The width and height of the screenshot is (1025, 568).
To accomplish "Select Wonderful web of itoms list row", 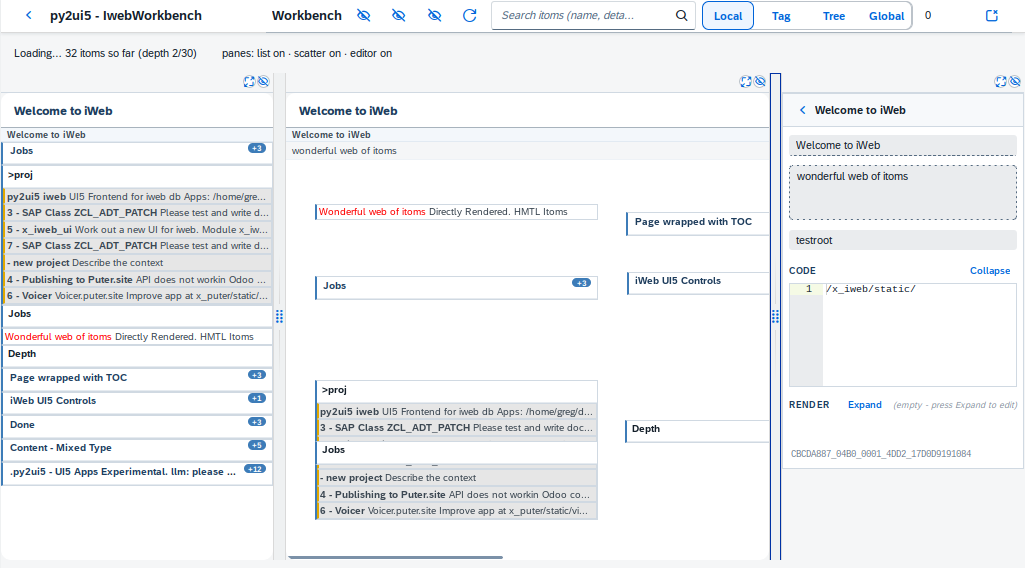I will point(137,337).
